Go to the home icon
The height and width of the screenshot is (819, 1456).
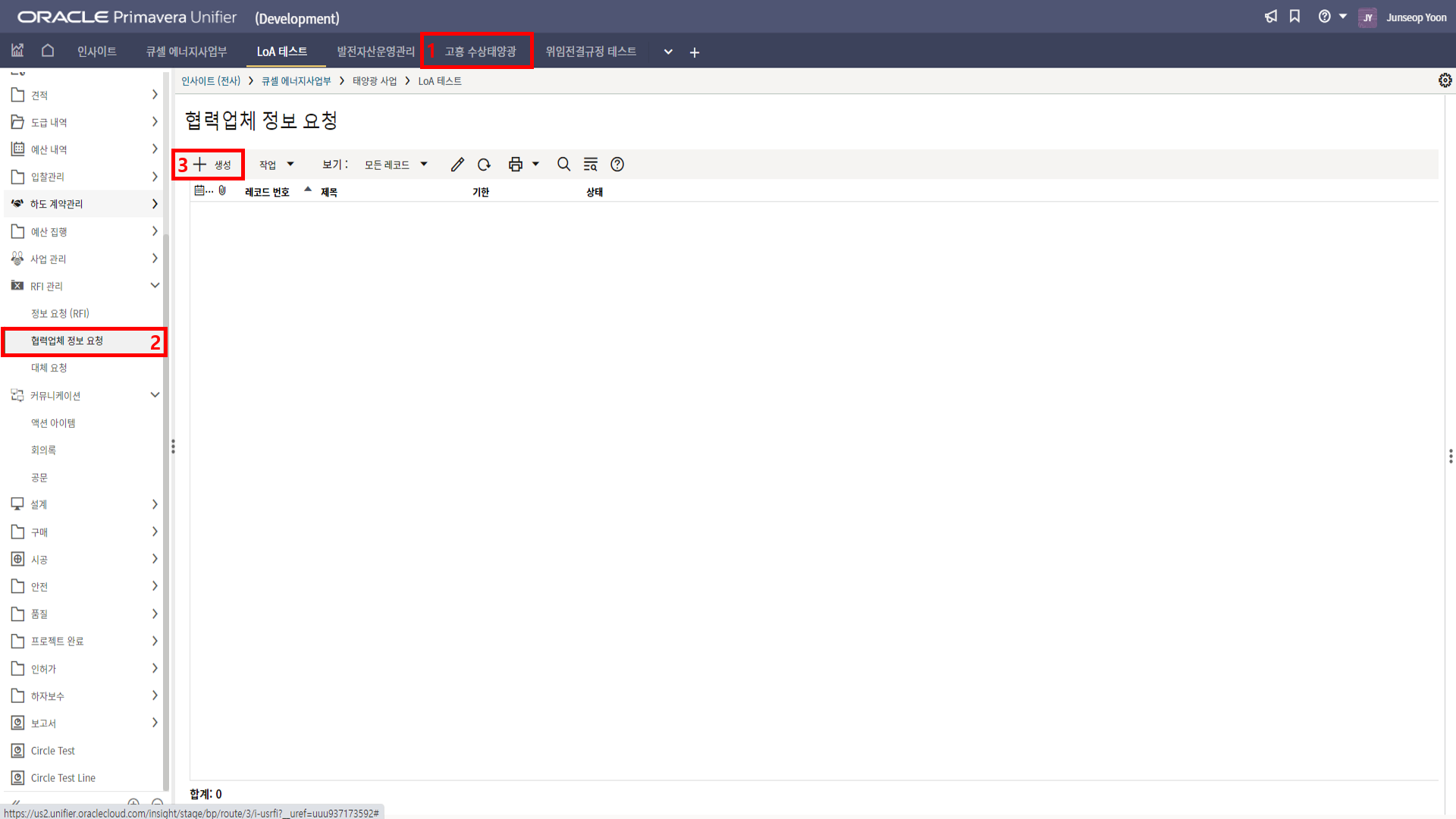pyautogui.click(x=48, y=51)
